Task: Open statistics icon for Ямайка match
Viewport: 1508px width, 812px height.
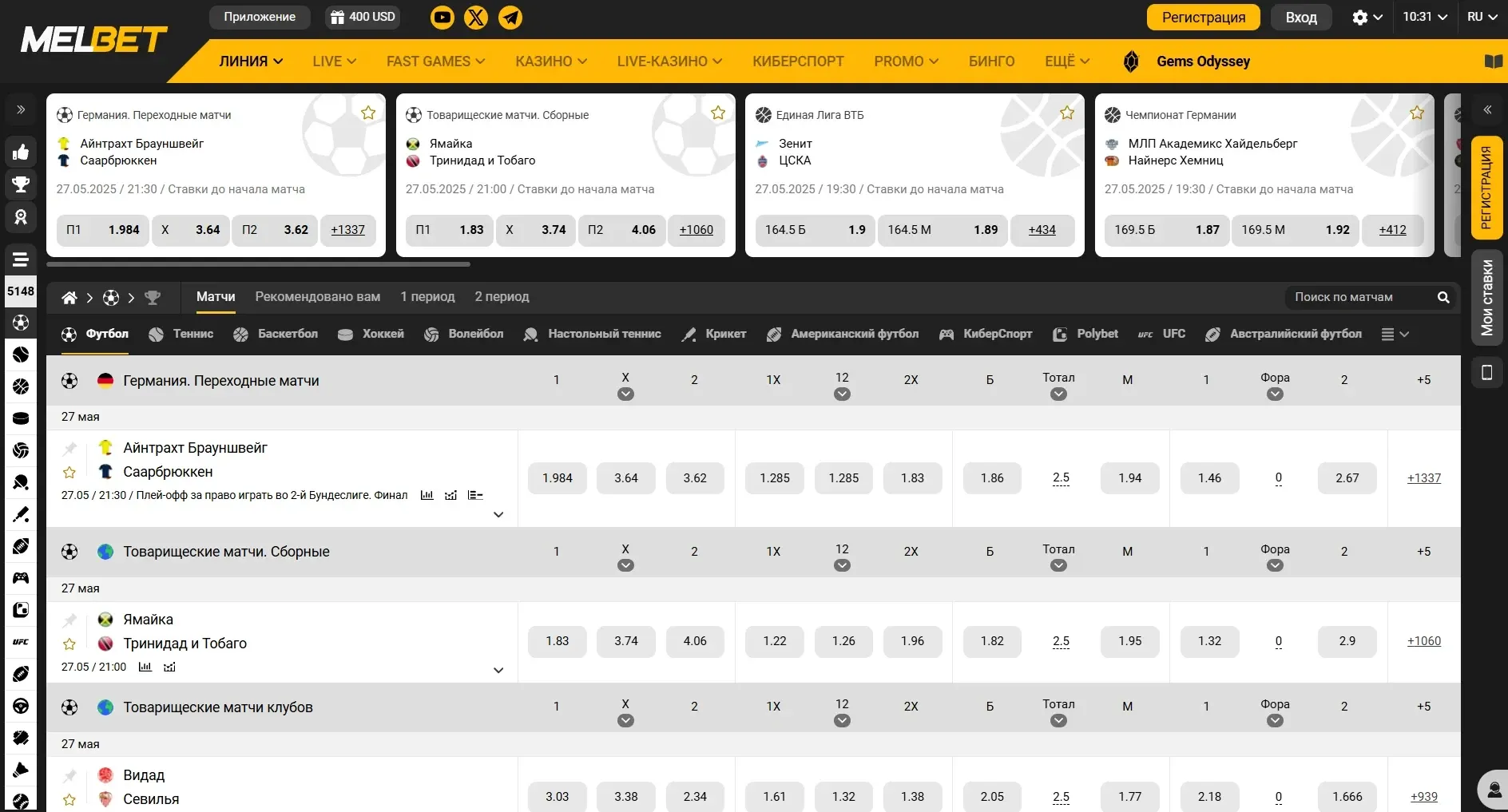Action: [145, 667]
